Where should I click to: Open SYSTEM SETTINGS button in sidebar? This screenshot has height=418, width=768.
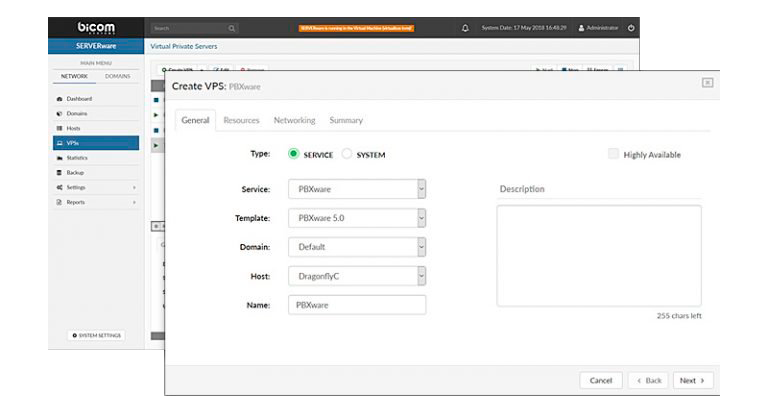point(96,336)
